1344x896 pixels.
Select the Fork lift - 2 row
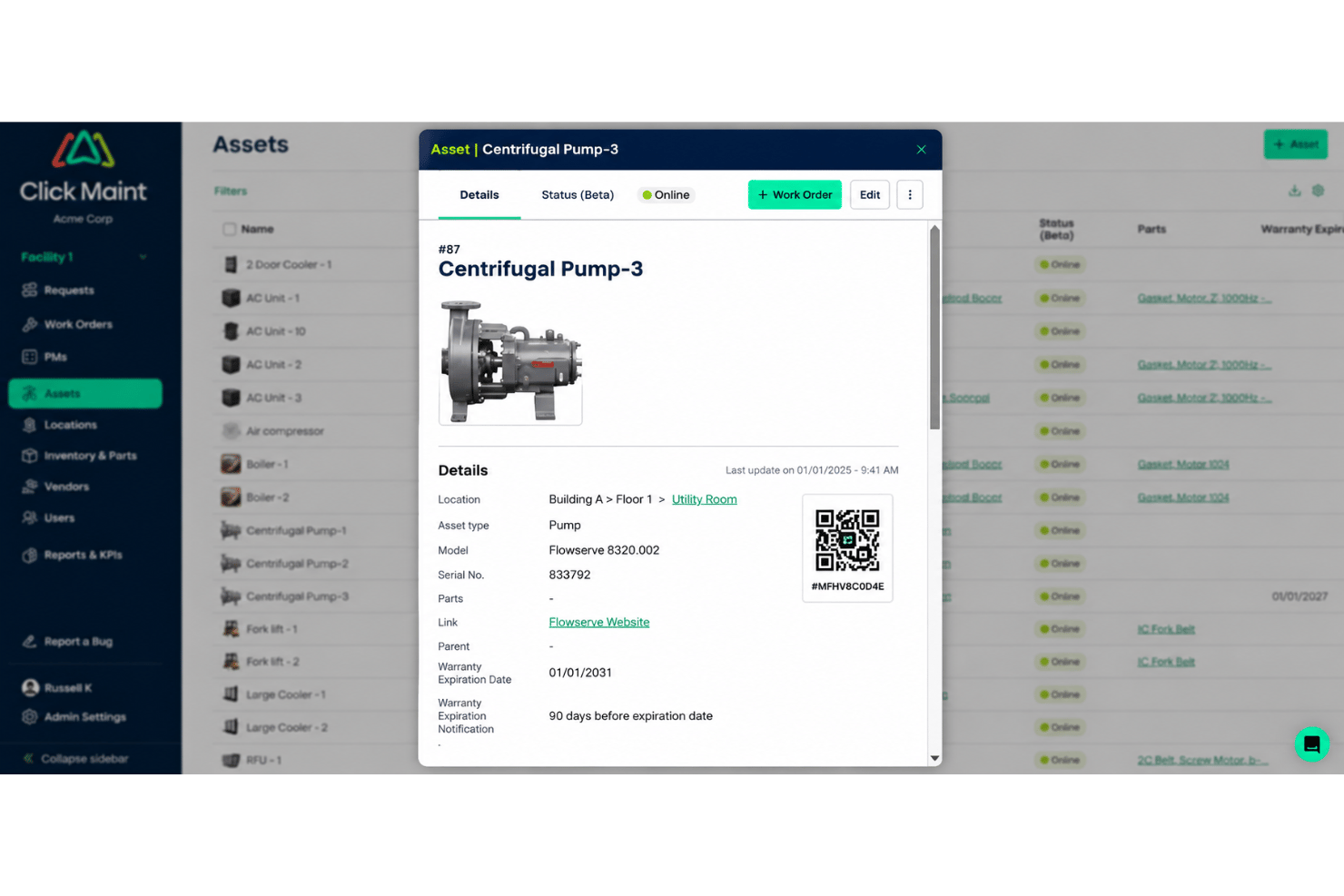click(272, 662)
